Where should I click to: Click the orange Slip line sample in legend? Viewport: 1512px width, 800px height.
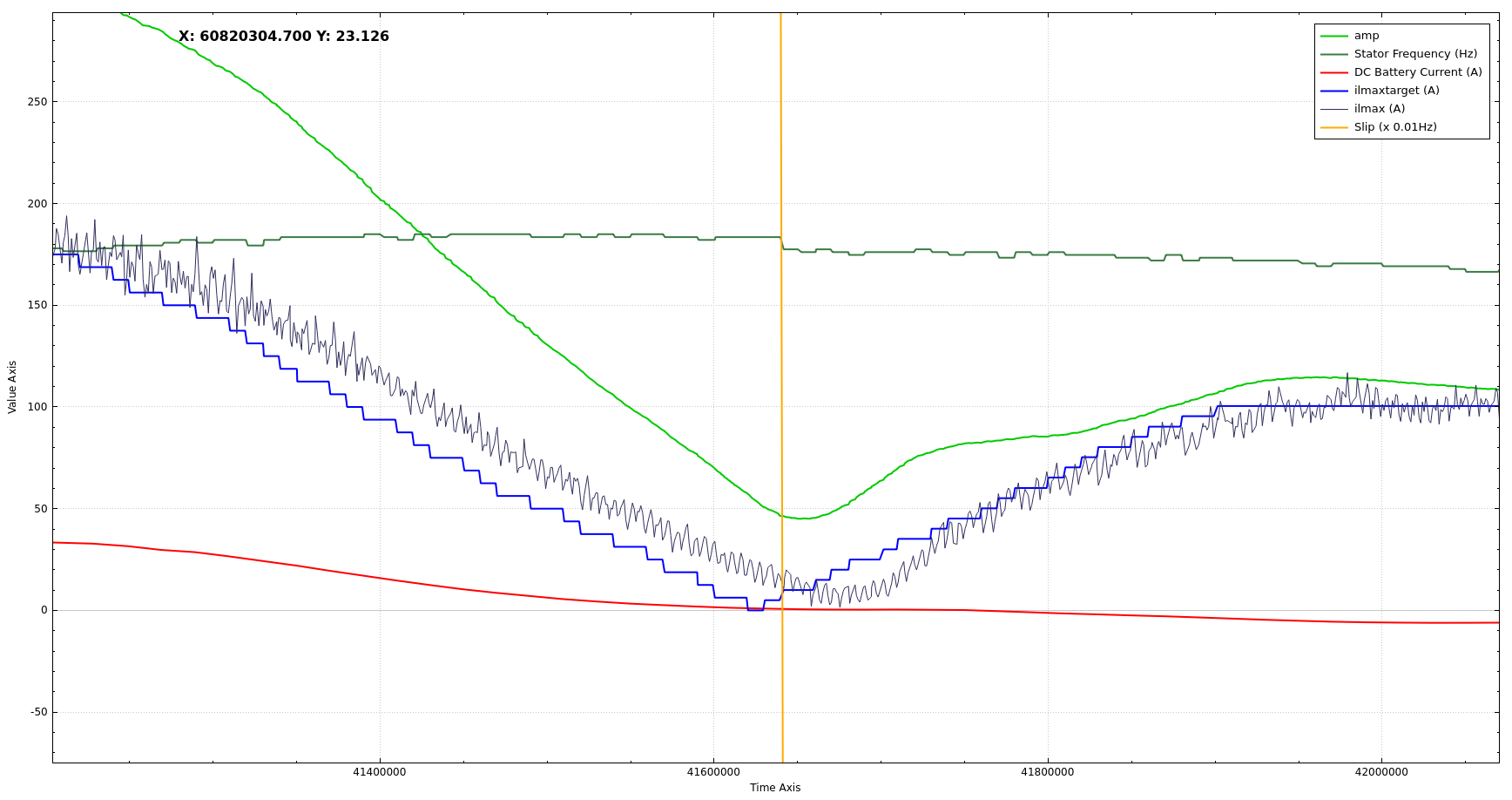pos(1333,127)
